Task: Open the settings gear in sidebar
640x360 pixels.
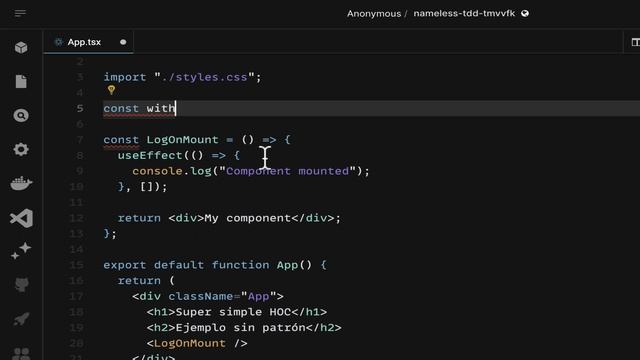Action: (21, 149)
